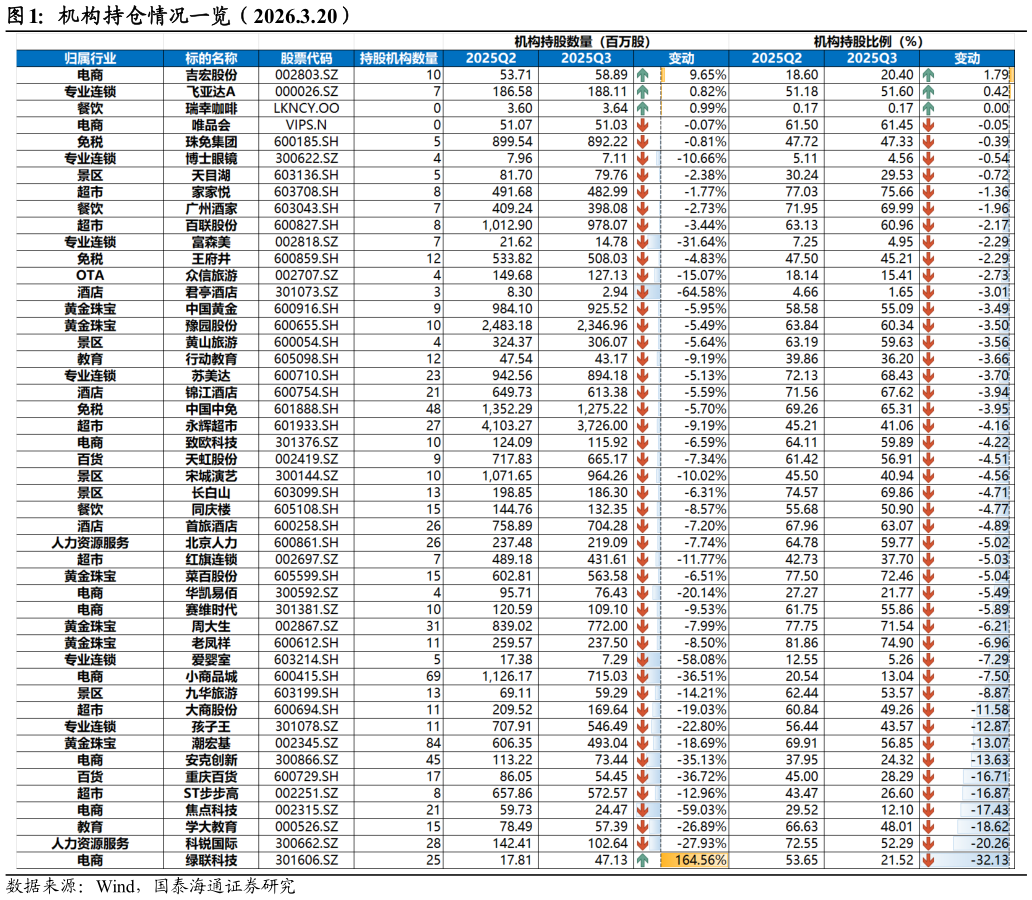The width and height of the screenshot is (1032, 900).
Task: Click the source note 数据来源：Wind，国泰海通证券研究
Action: pyautogui.click(x=151, y=886)
